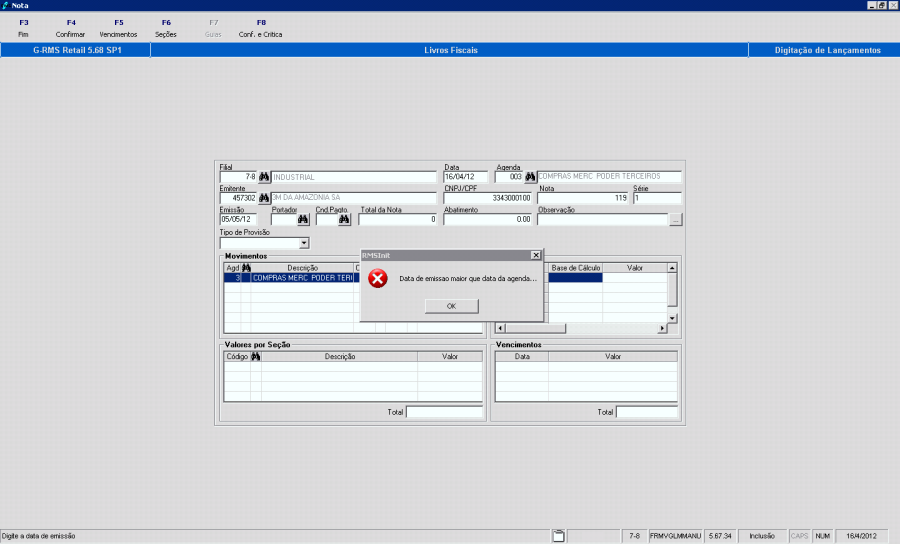Open Filial lookup binoculars icon

(264, 177)
